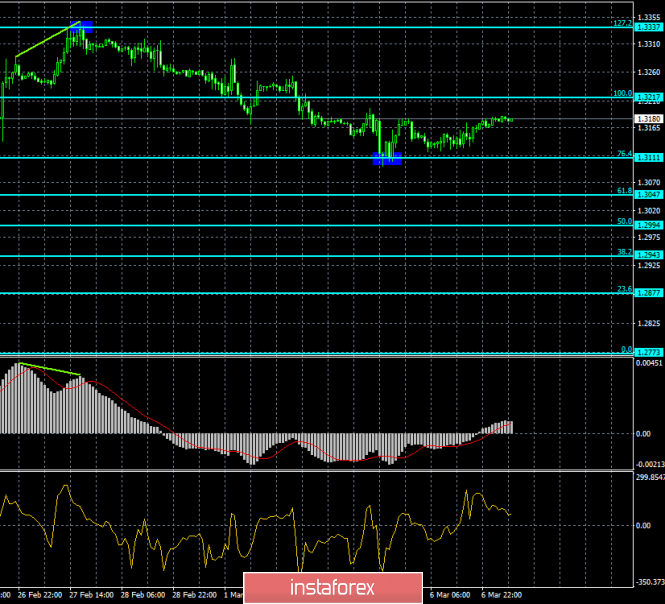Select the 1.2877 Fibonacci price label
665x604 pixels.
point(648,293)
